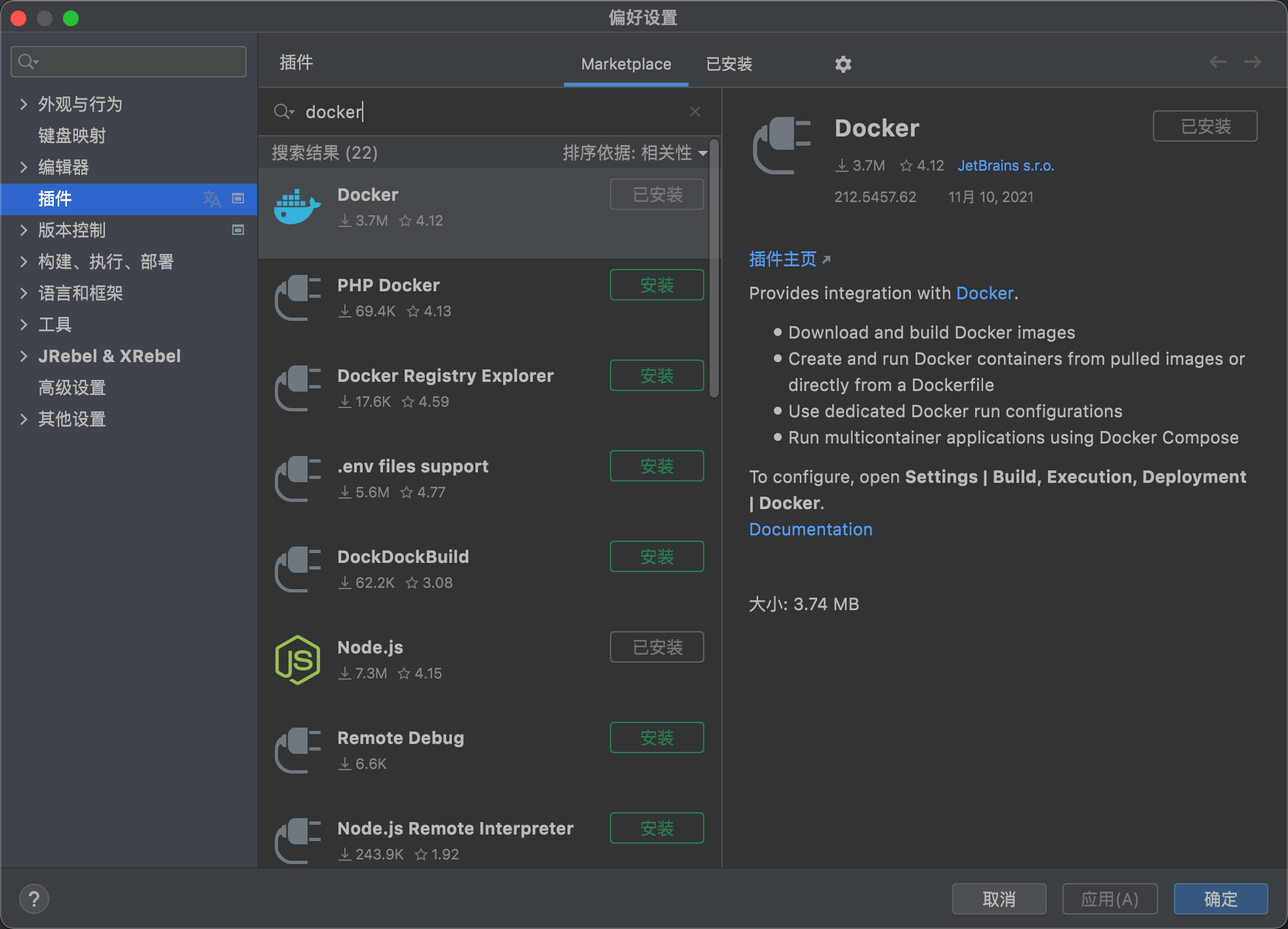The image size is (1288, 929).
Task: Select the Remote Debug plugin title
Action: point(401,738)
